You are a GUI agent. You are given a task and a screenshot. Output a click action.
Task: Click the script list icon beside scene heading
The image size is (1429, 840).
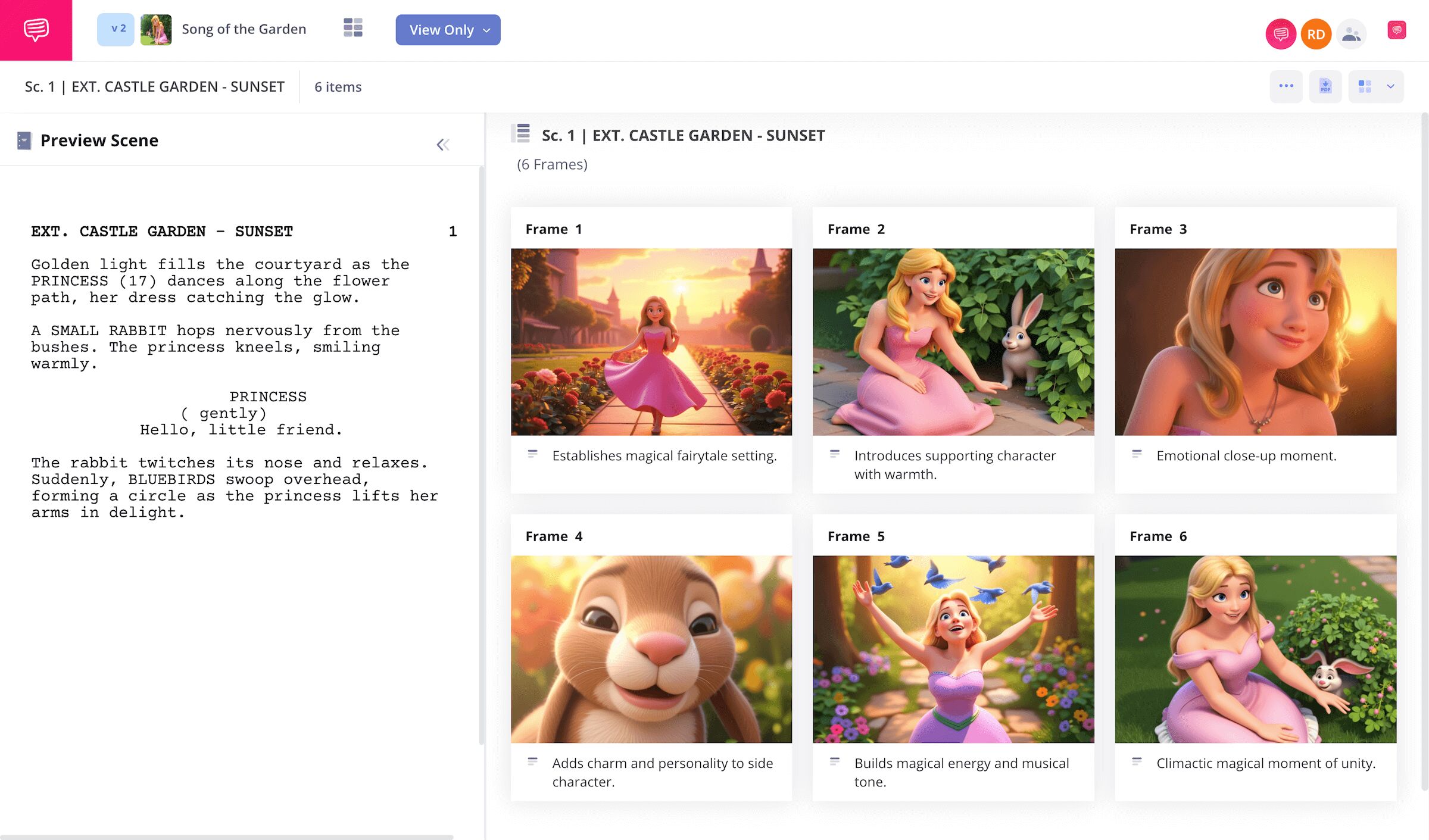(x=522, y=133)
